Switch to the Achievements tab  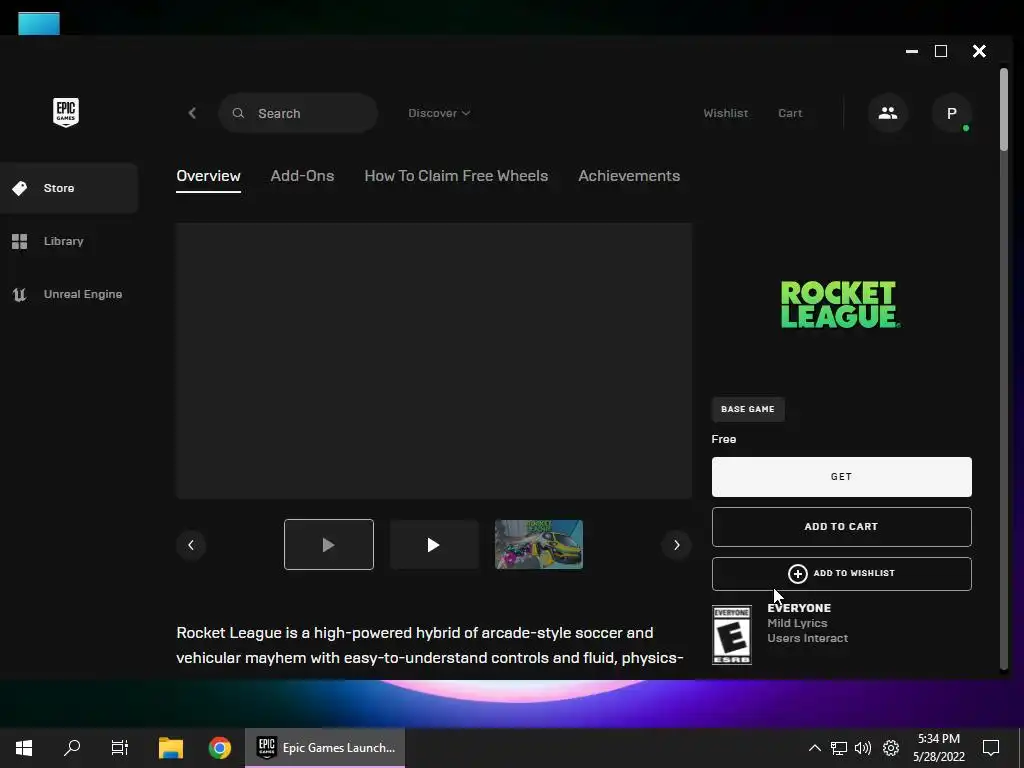tap(629, 176)
